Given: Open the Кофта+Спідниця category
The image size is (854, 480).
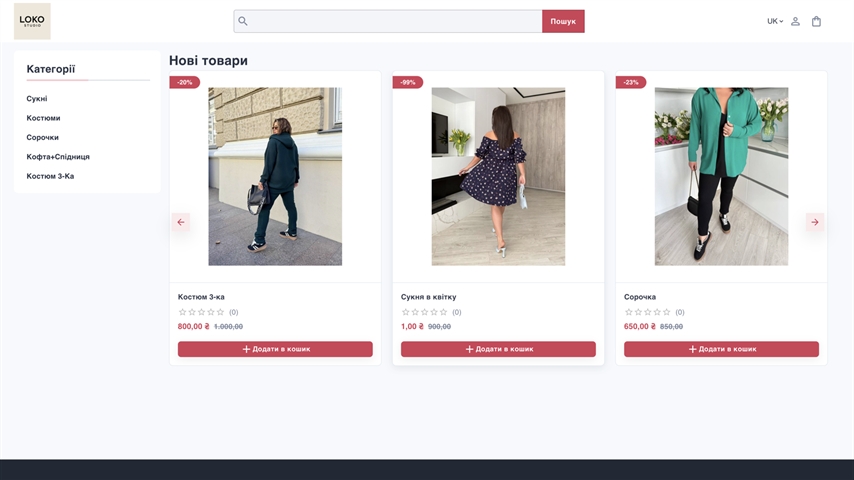Looking at the screenshot, I should (58, 157).
